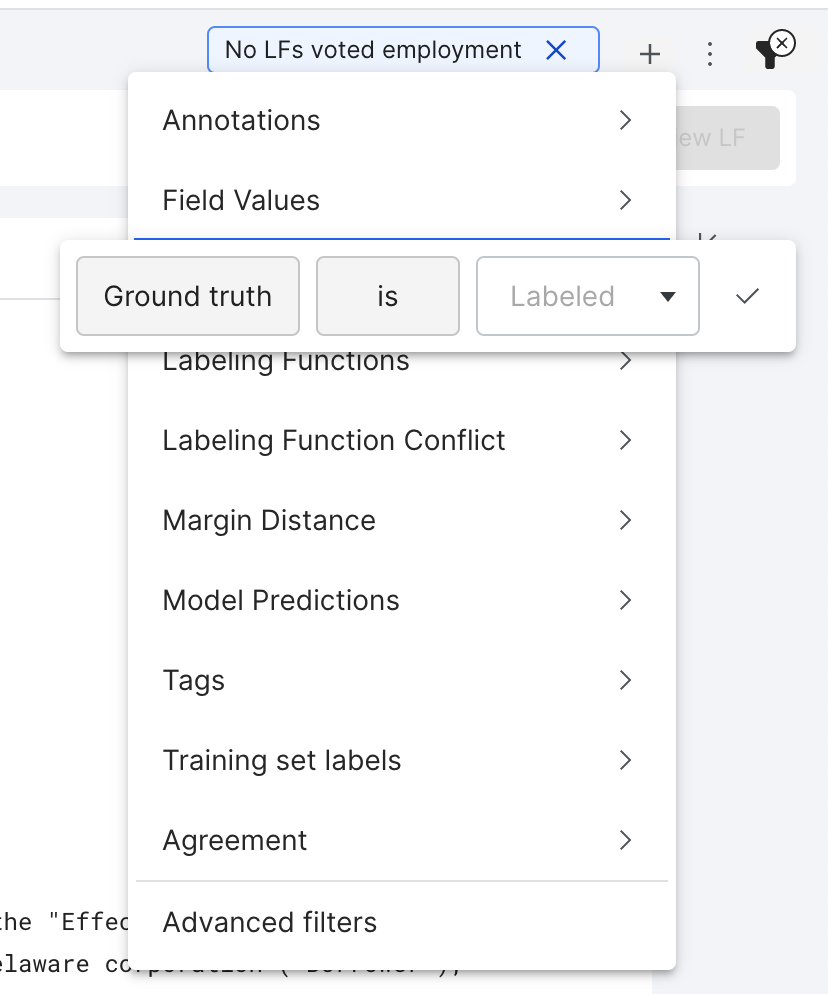Expand the Annotations filter submenu
This screenshot has width=828, height=994.
[x=401, y=120]
